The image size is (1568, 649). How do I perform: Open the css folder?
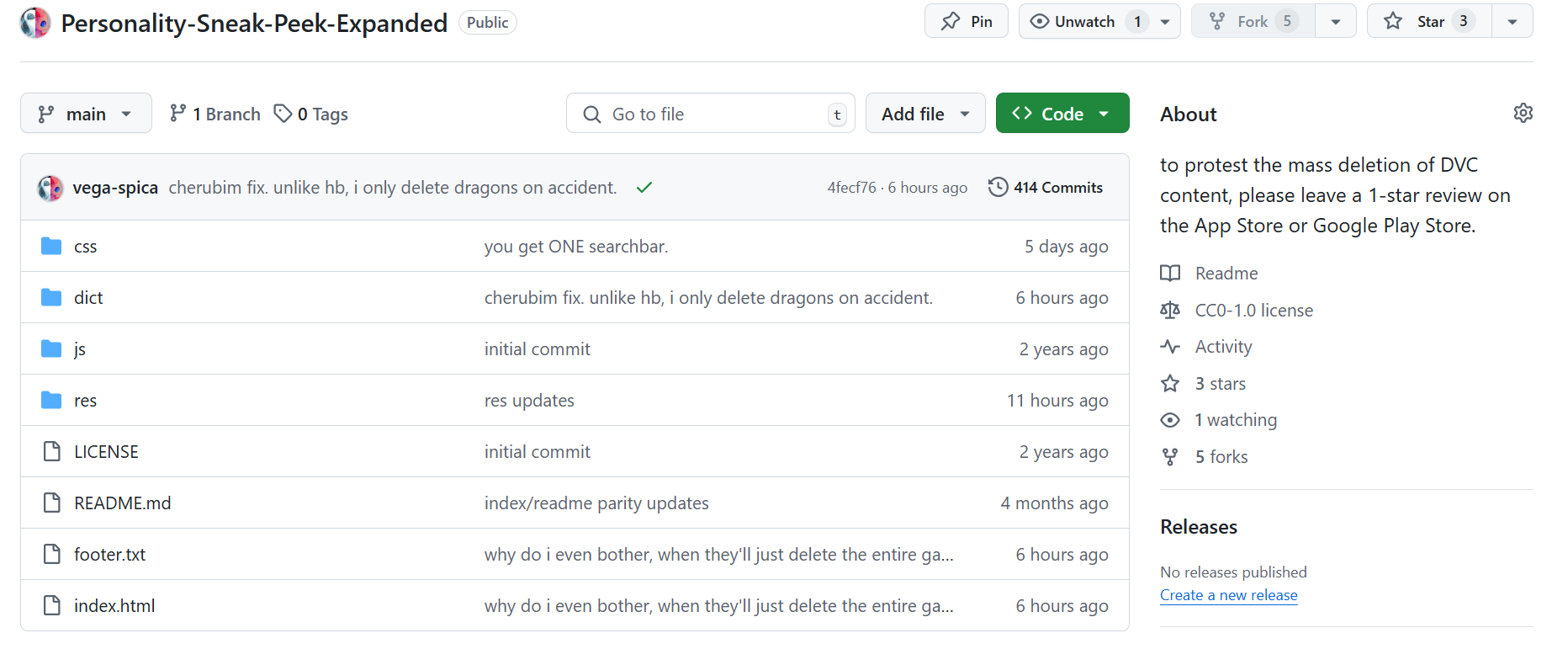coord(85,247)
